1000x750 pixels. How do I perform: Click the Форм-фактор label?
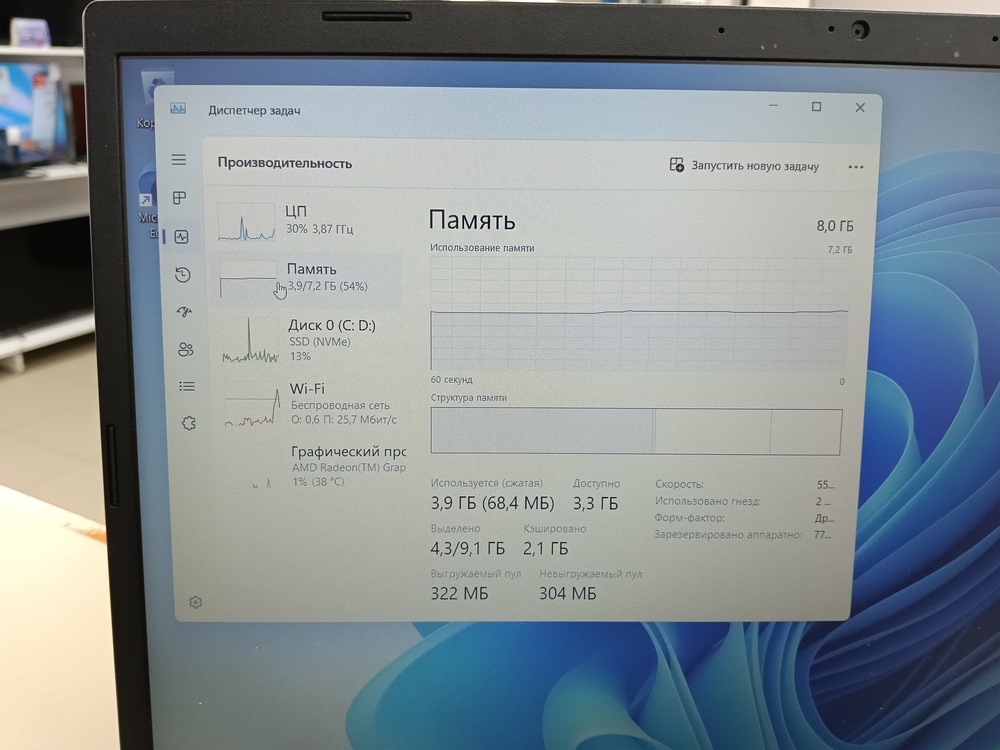[689, 518]
